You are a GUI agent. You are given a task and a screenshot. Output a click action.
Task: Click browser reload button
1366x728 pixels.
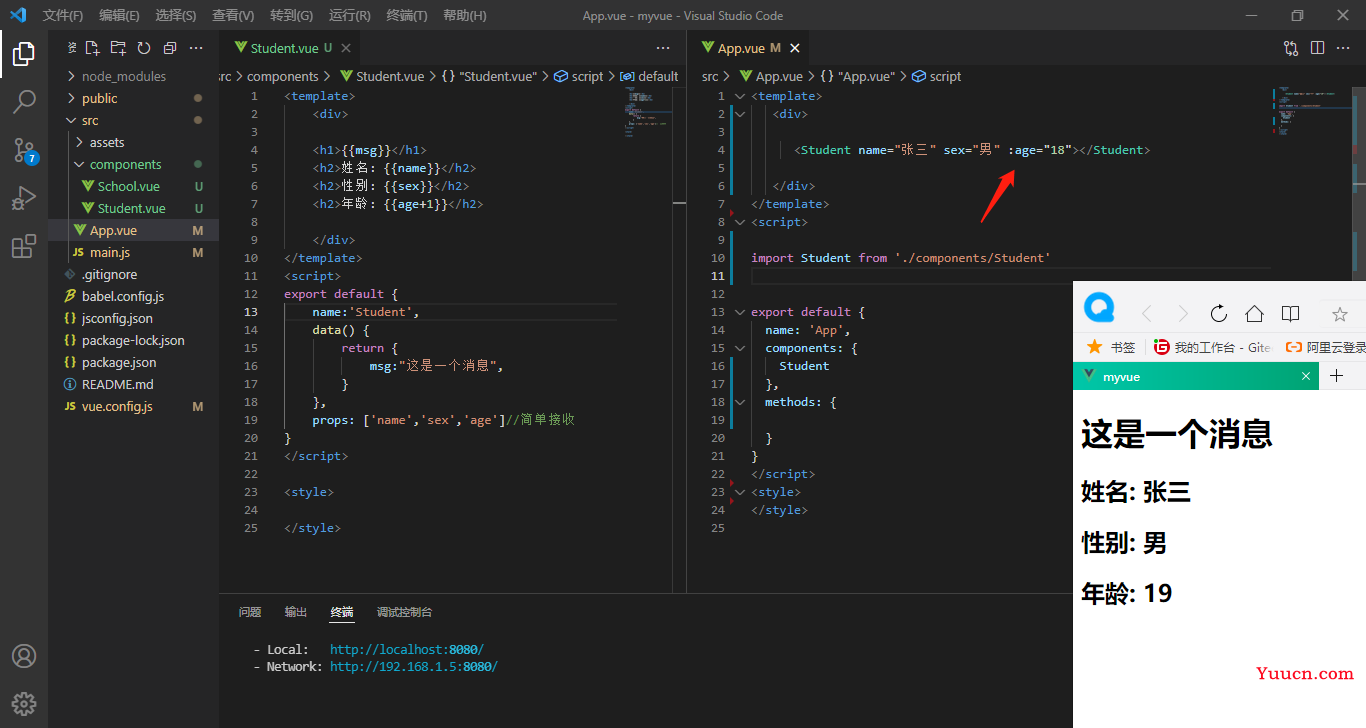coord(1218,314)
